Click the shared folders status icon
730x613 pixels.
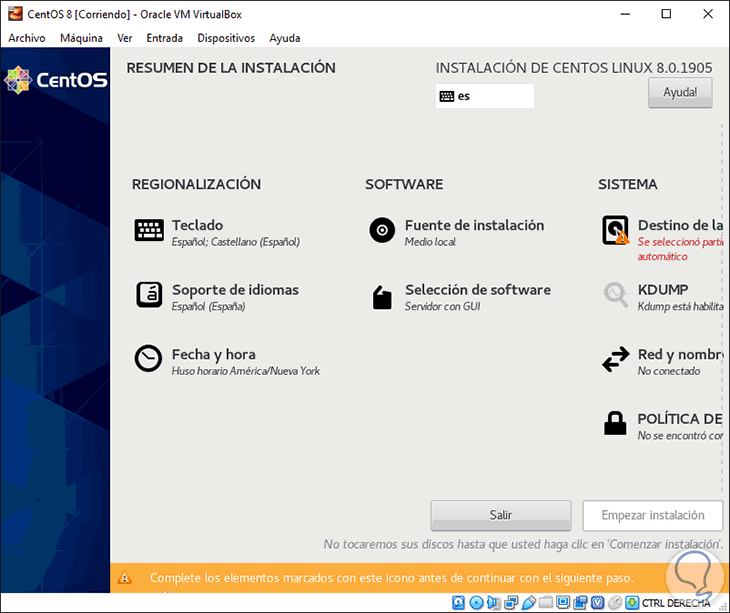click(x=546, y=603)
